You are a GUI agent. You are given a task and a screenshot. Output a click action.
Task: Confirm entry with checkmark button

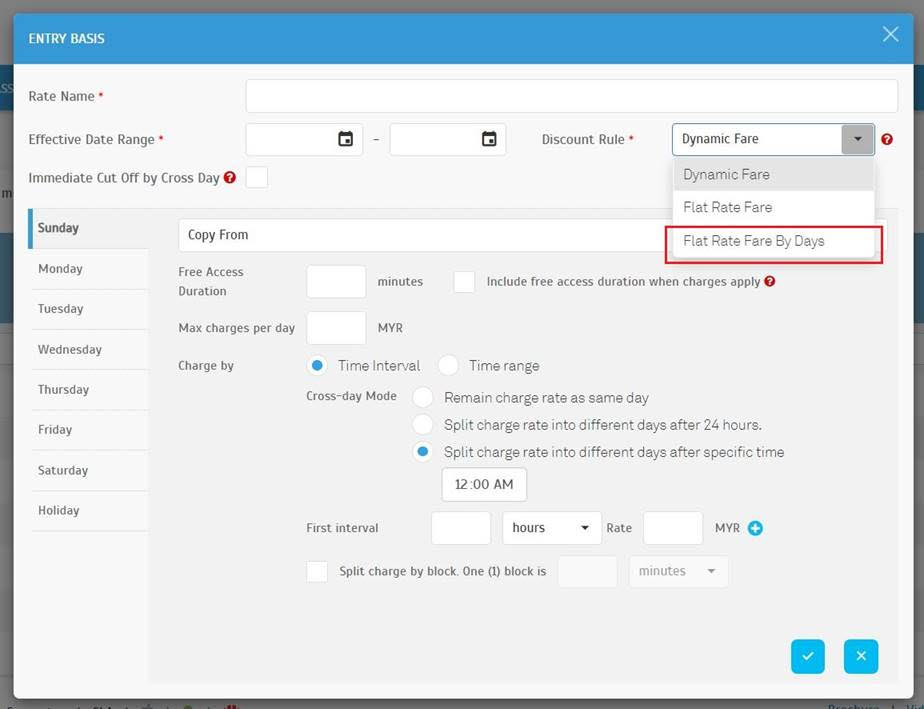tap(808, 656)
